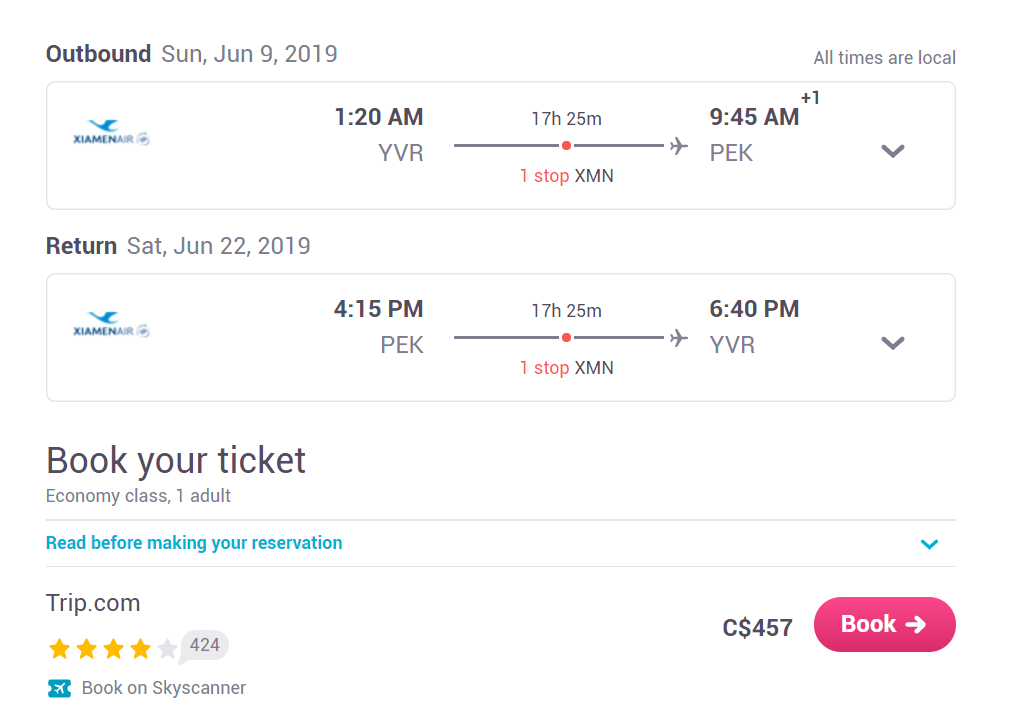Click the airplane icon on outbound route line
The height and width of the screenshot is (719, 1009).
[x=678, y=146]
